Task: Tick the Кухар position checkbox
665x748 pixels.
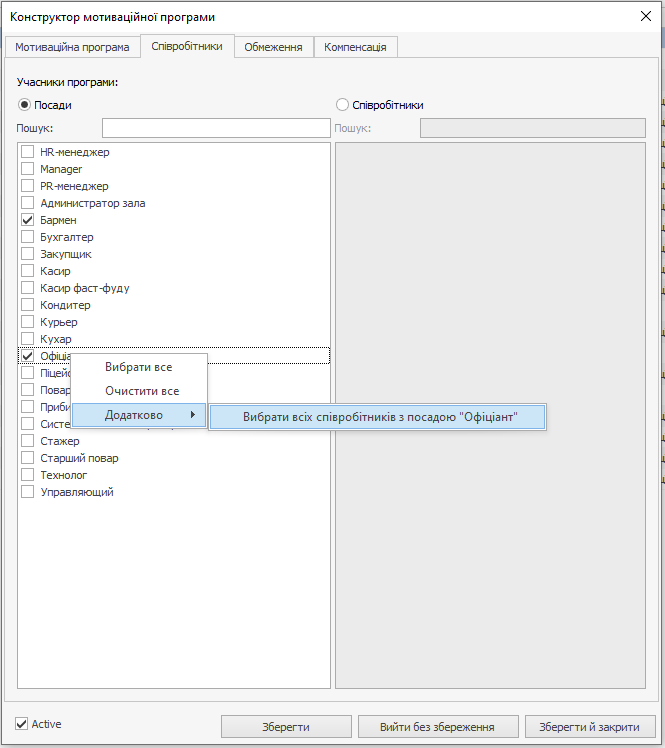Action: pos(28,339)
